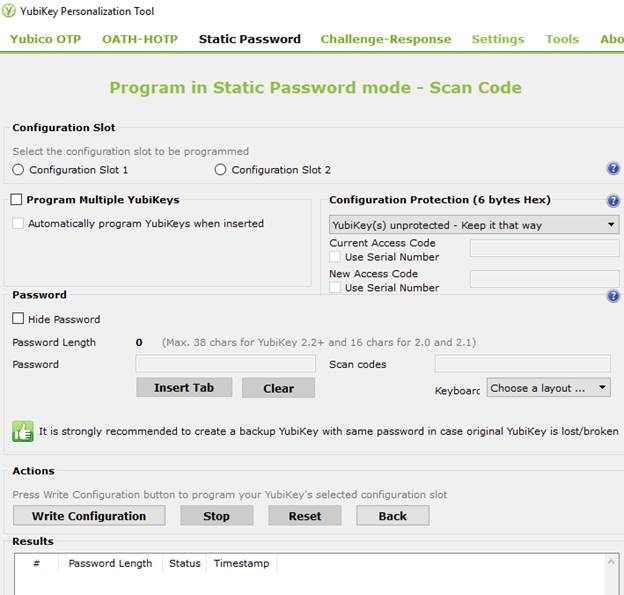Go to the Challenge-Response tab

point(386,39)
